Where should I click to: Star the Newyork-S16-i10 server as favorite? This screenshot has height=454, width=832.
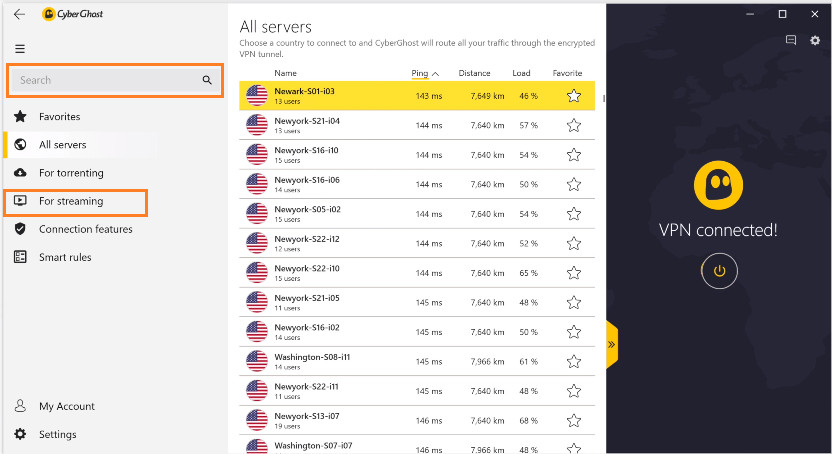coord(574,155)
